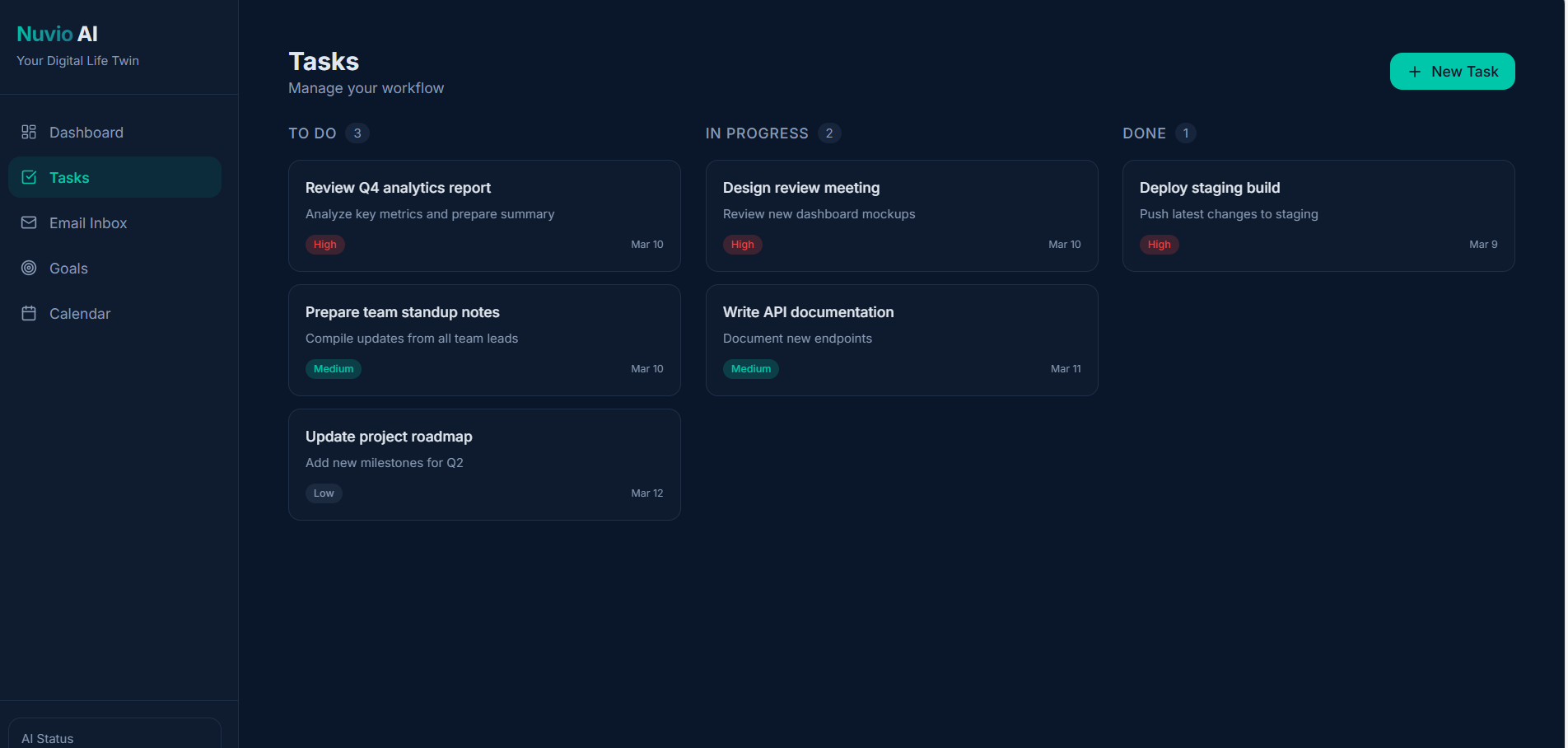The width and height of the screenshot is (1568, 748).
Task: Click the Nuvio AI logo
Action: point(57,34)
